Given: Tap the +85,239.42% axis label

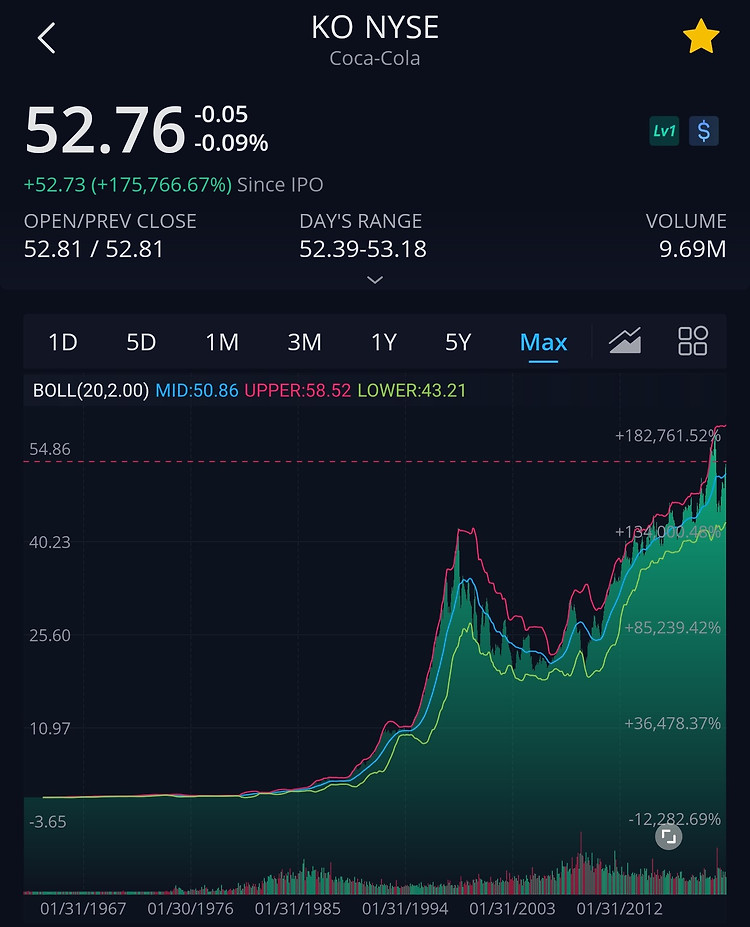Looking at the screenshot, I should pos(673,628).
